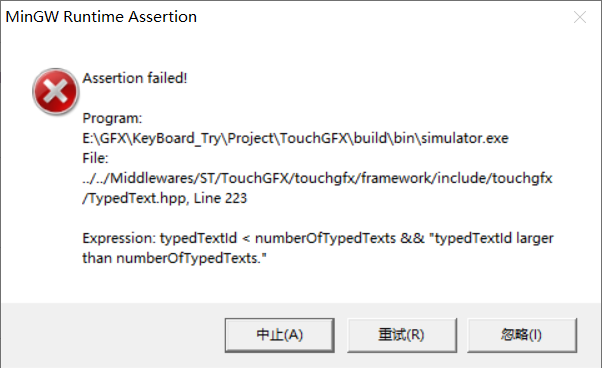Click the 'Line 223' text

(x=220, y=198)
